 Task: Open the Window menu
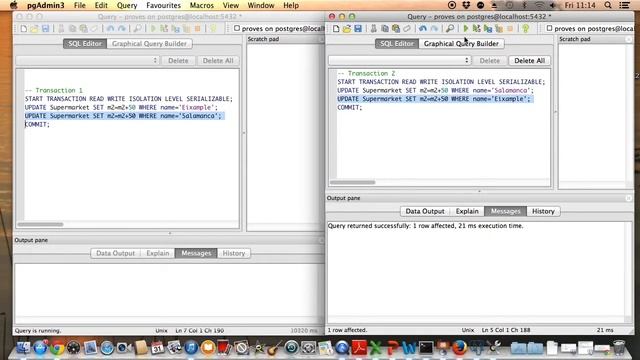[x=261, y=5]
